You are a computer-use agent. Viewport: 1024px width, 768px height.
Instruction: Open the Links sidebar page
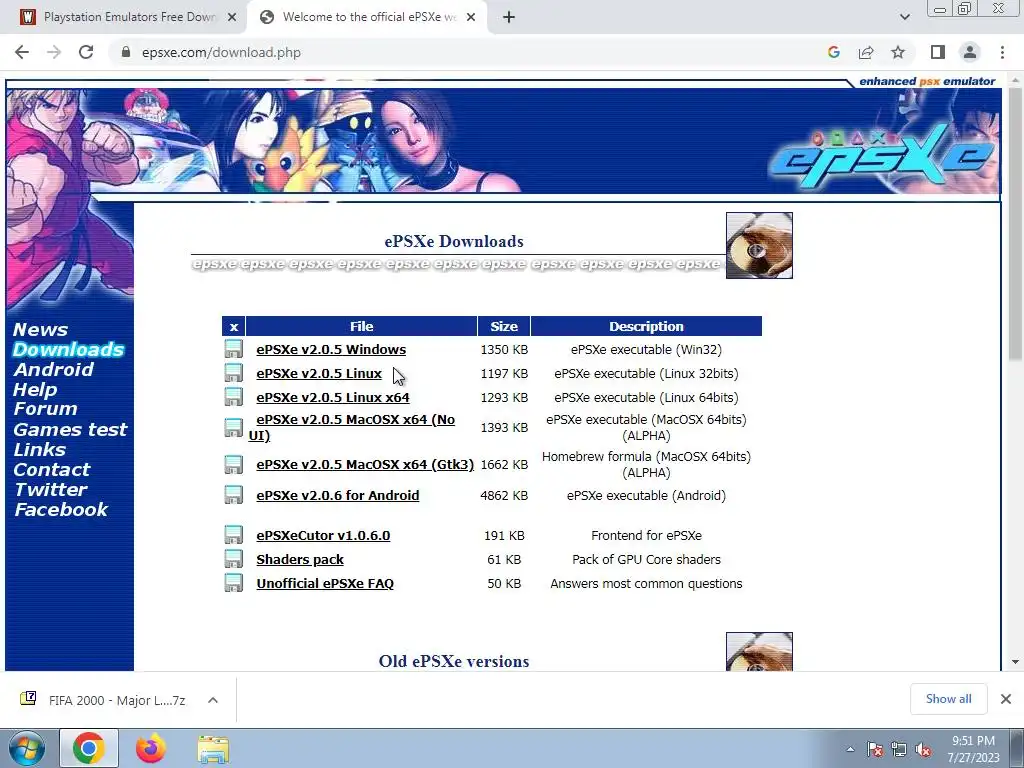tap(40, 450)
